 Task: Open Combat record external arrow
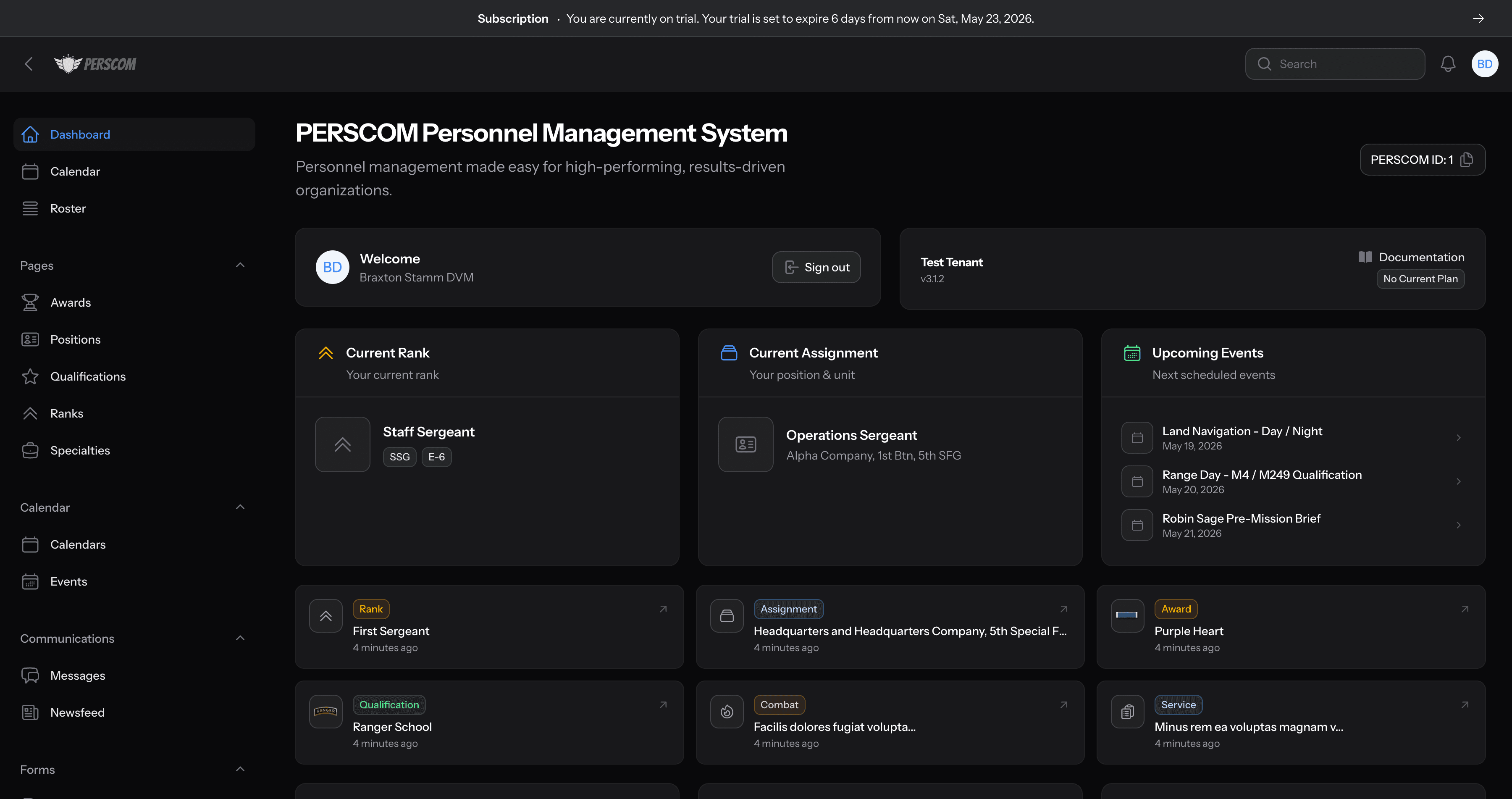coord(1063,705)
